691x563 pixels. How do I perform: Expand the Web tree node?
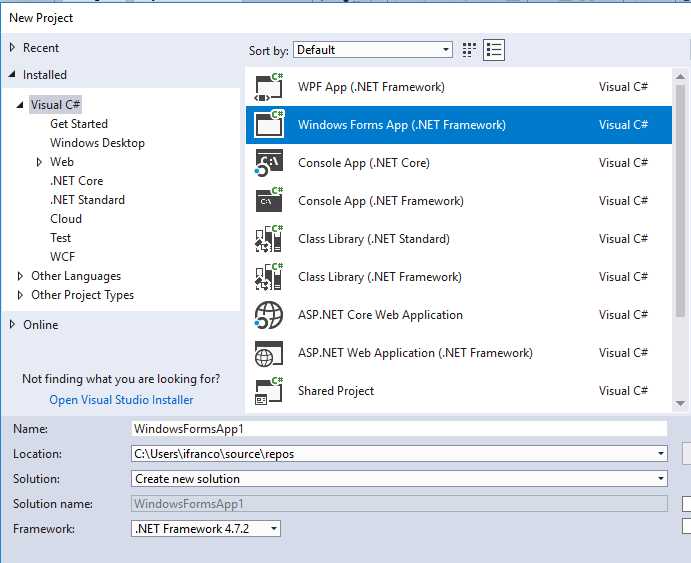pos(39,162)
